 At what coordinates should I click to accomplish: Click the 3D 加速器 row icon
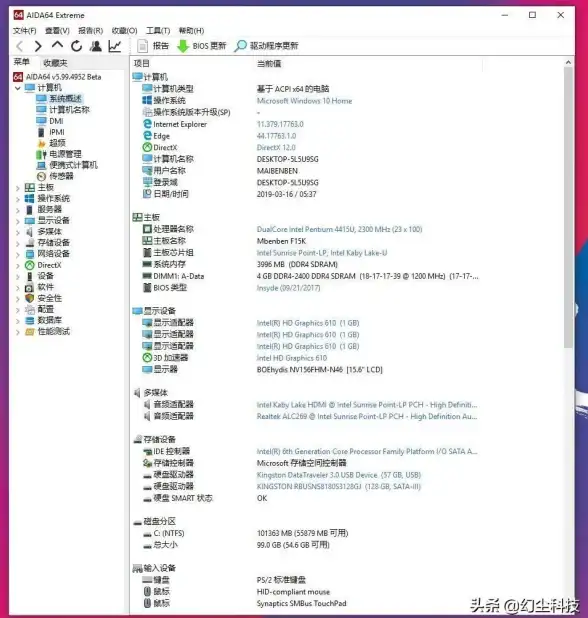pos(147,357)
